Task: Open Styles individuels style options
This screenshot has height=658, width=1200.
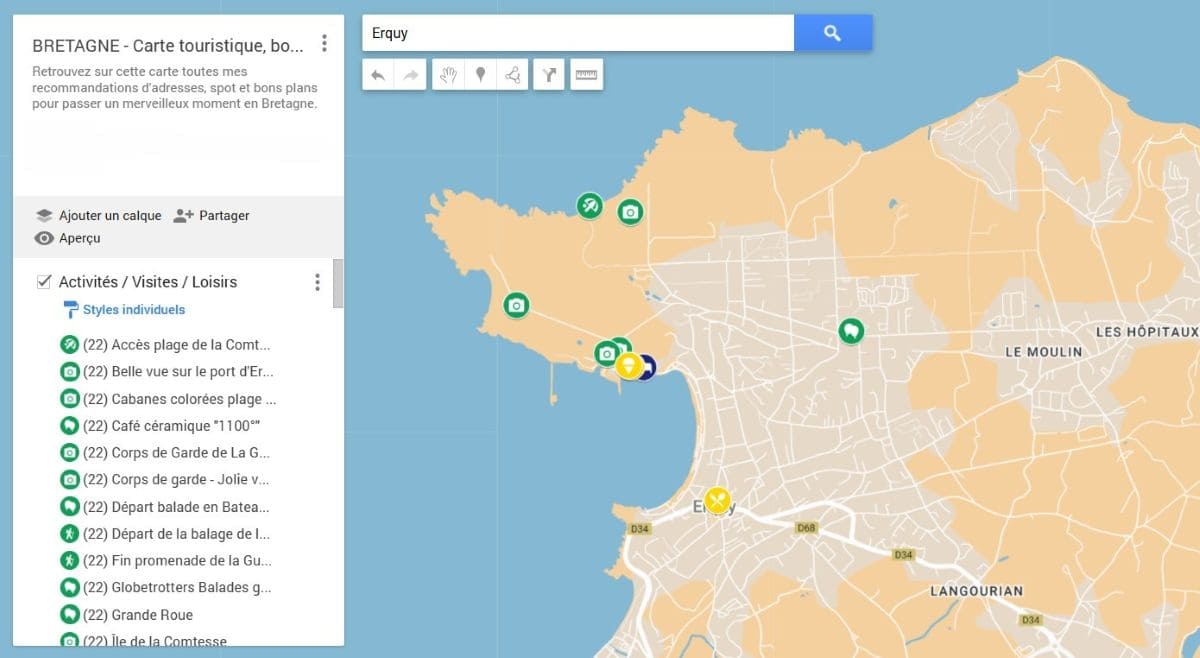Action: point(133,310)
